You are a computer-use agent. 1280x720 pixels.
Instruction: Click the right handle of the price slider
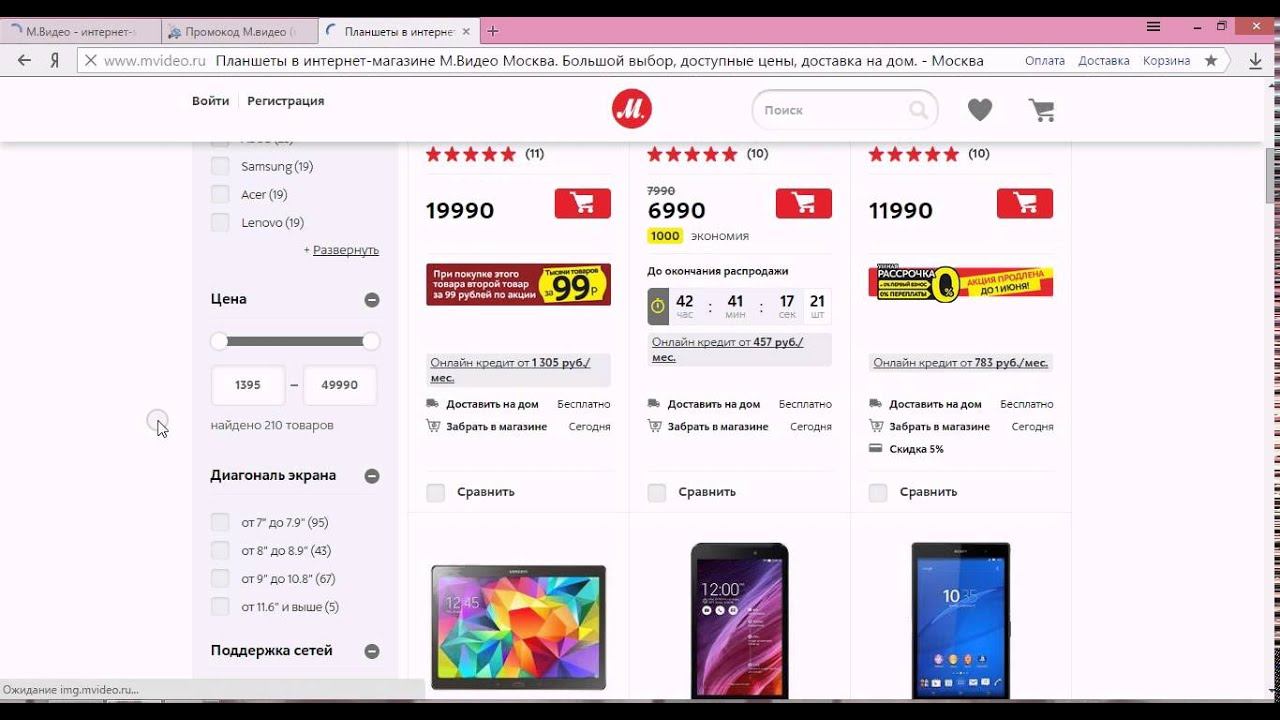pyautogui.click(x=371, y=341)
